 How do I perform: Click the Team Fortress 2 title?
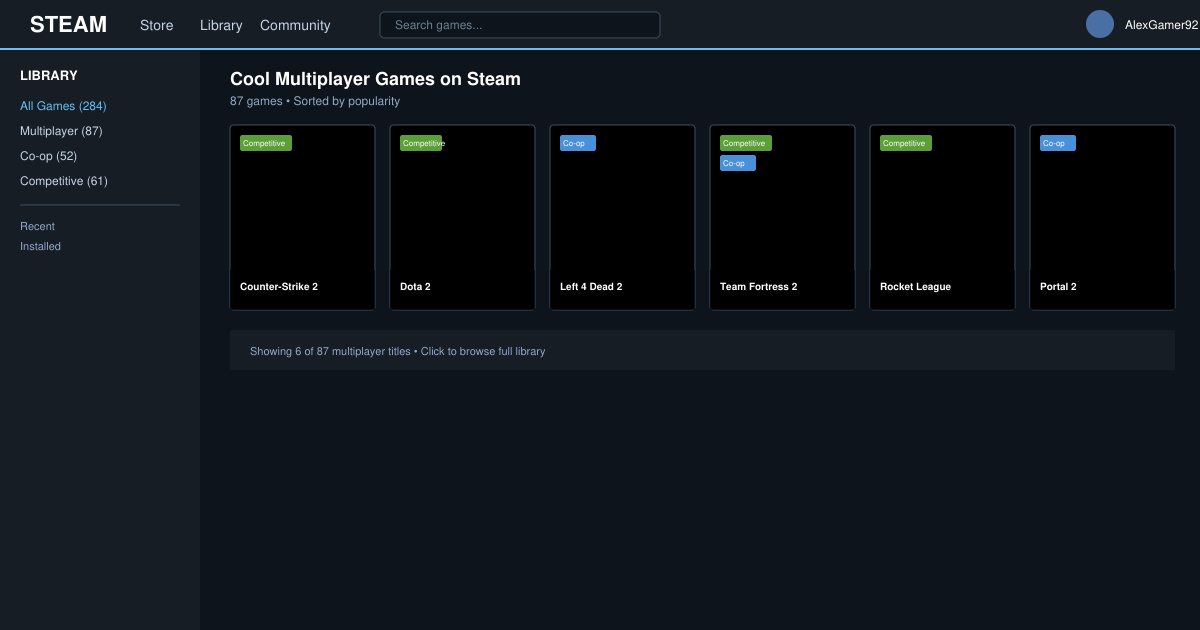(x=759, y=287)
